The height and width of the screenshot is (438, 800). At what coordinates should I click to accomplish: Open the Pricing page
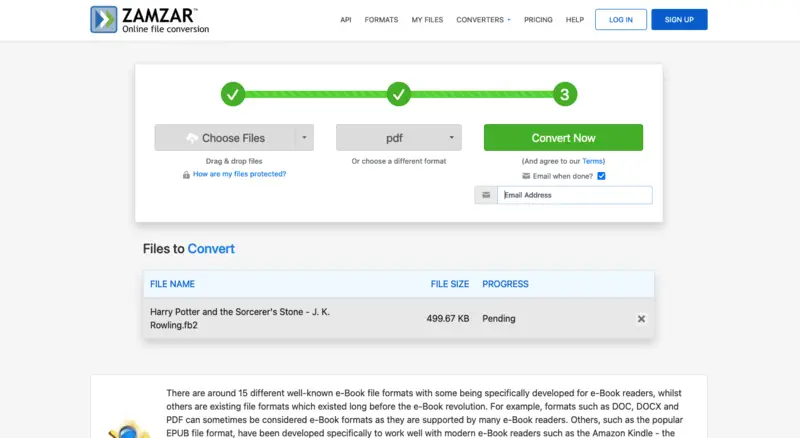pyautogui.click(x=538, y=20)
